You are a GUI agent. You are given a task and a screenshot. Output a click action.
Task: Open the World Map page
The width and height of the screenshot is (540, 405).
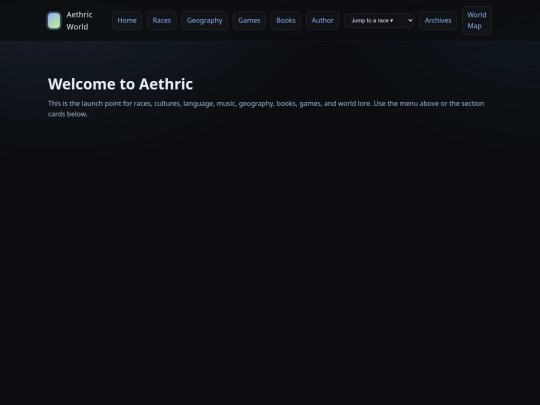477,20
